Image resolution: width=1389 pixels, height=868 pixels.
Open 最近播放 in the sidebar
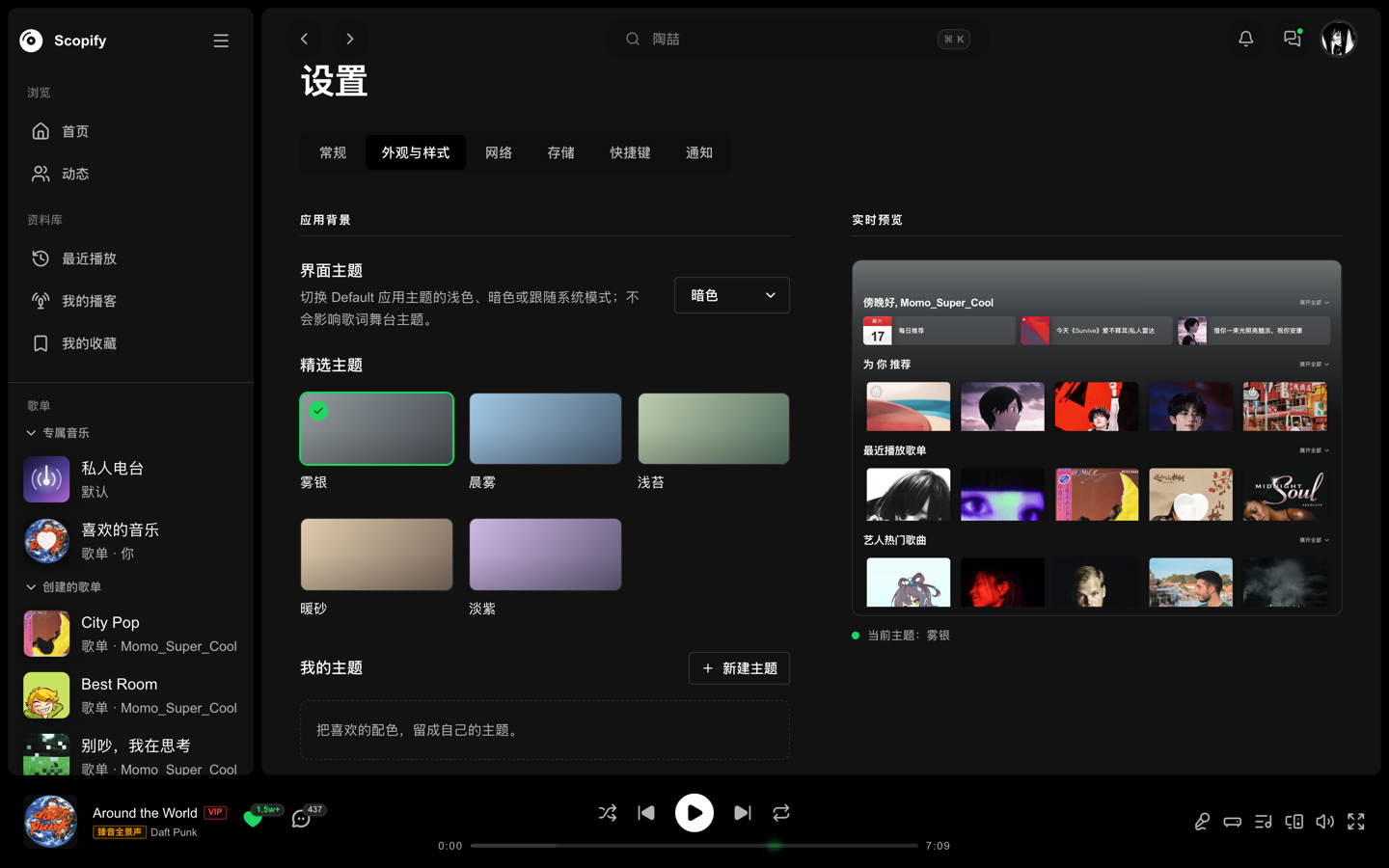pyautogui.click(x=130, y=258)
